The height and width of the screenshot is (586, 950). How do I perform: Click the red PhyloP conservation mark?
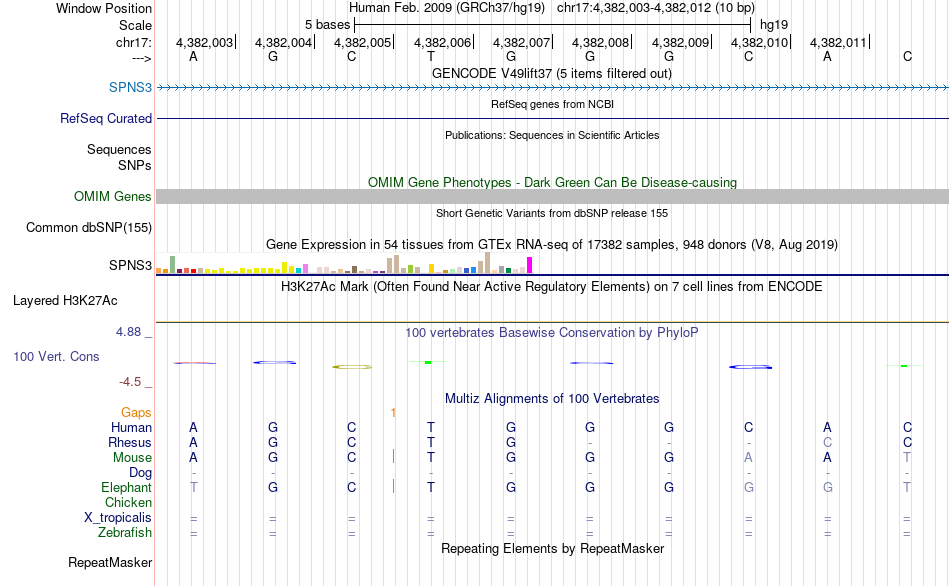(x=194, y=363)
